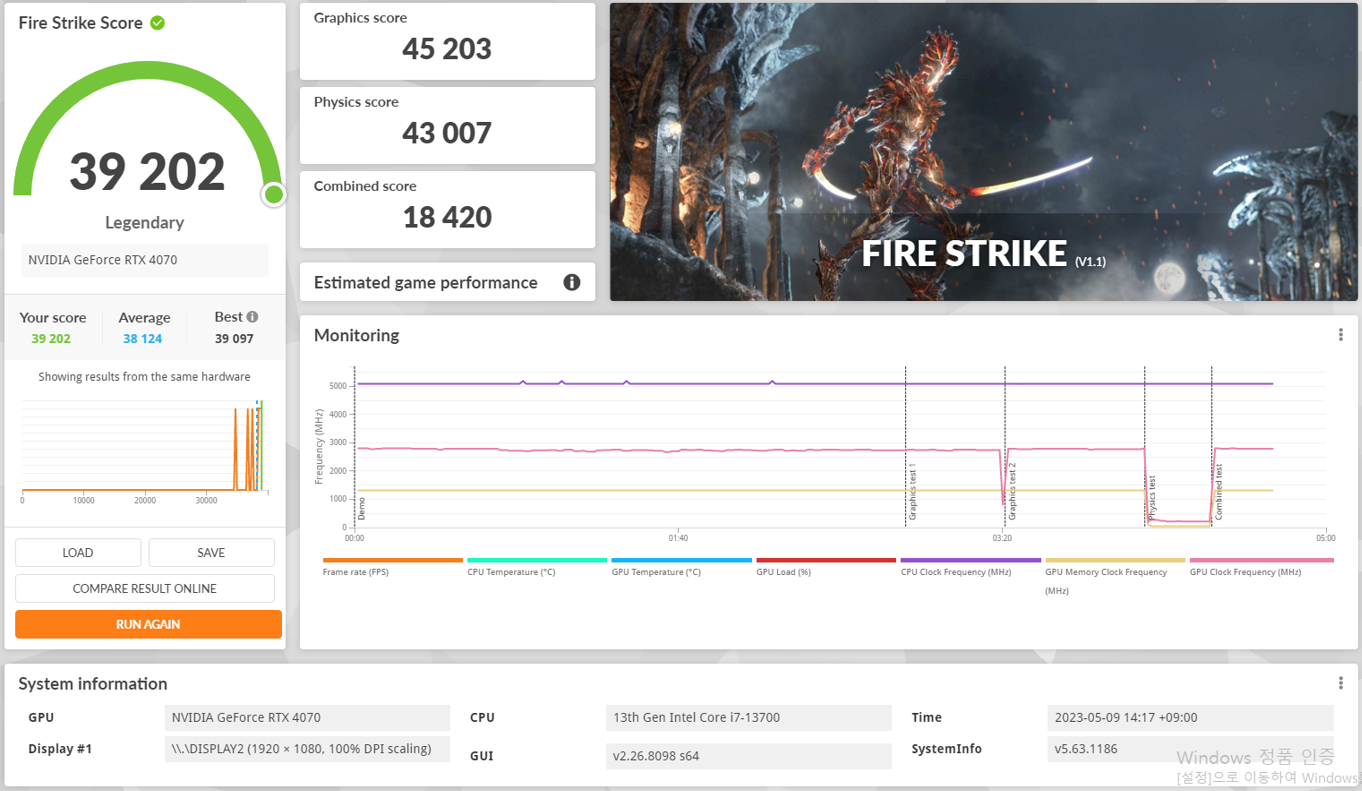This screenshot has height=791, width=1362.
Task: Toggle the Frame rate (FPS) legend swatch
Action: (x=393, y=560)
